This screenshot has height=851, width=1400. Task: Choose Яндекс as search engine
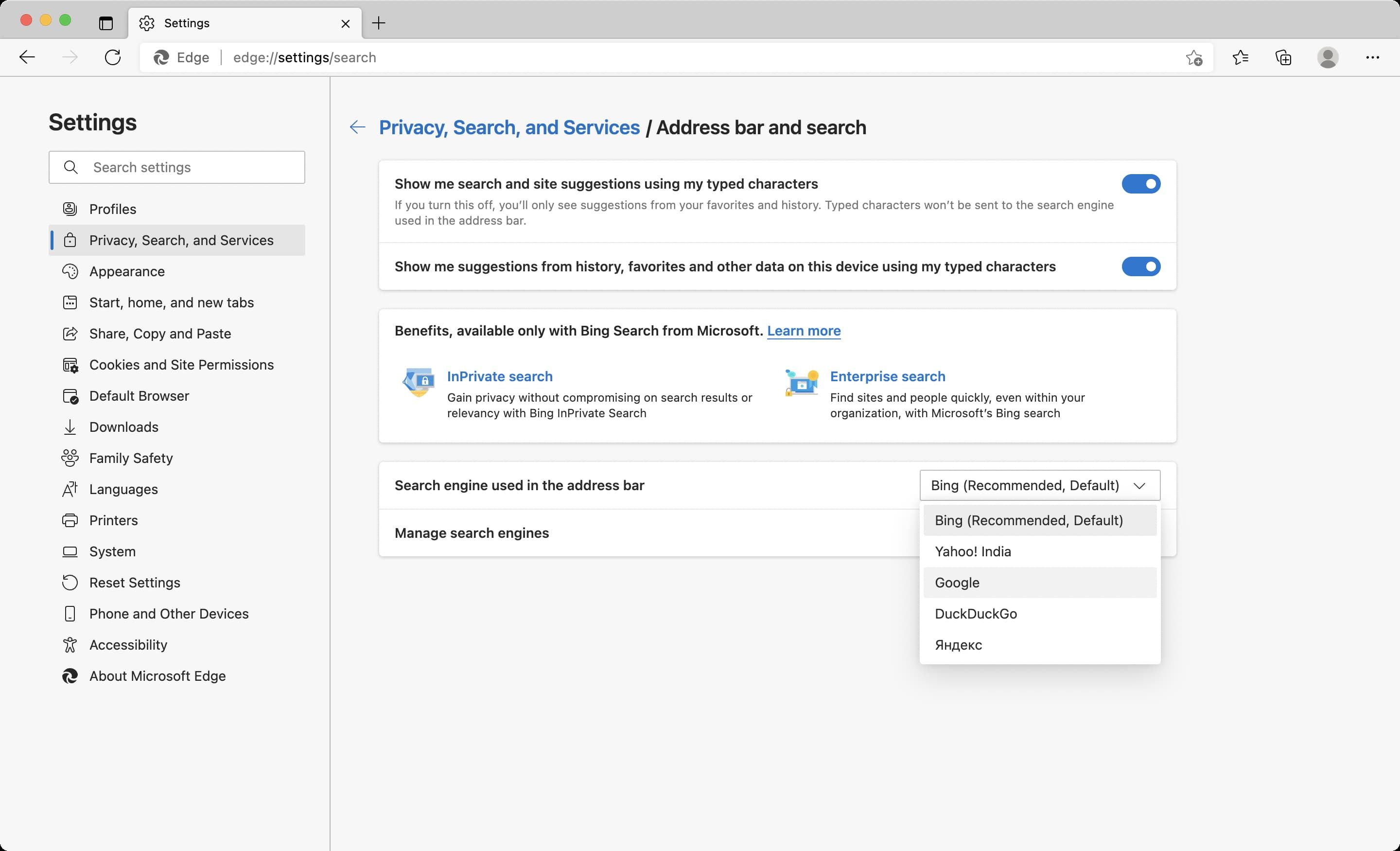coord(1040,645)
